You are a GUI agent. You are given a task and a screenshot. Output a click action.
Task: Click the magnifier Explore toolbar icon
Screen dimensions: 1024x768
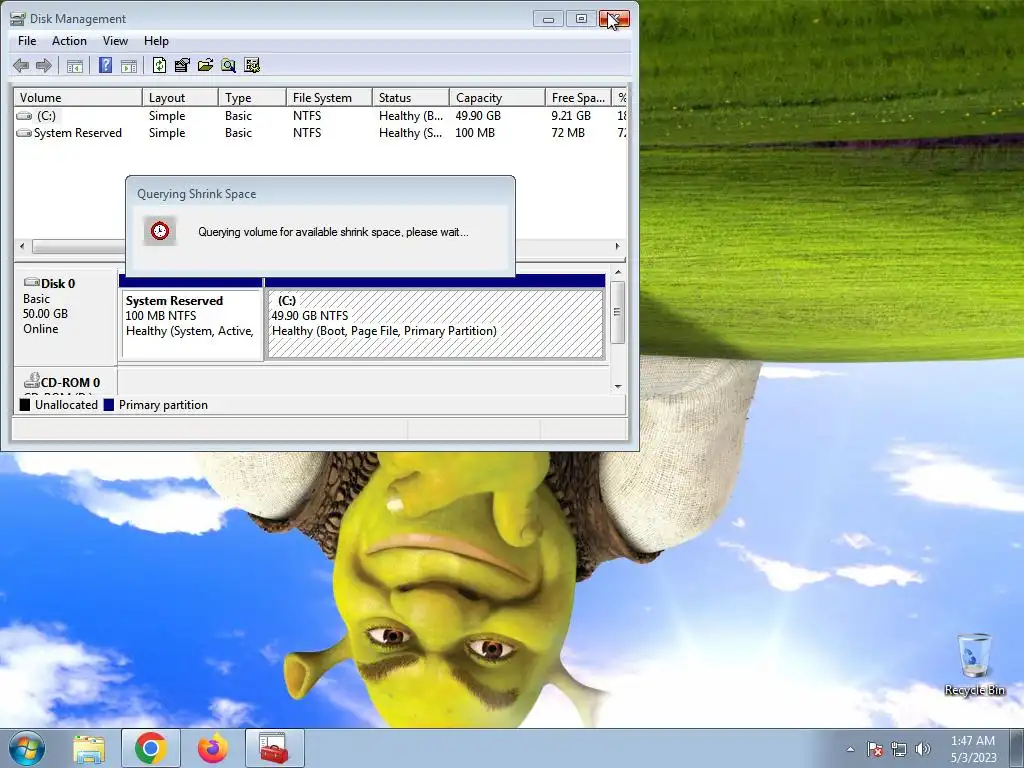point(228,65)
